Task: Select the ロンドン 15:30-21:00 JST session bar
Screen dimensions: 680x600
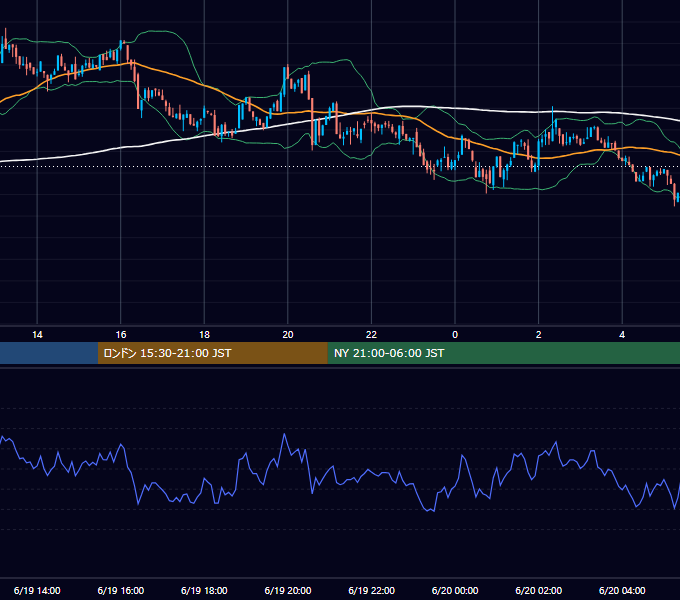Action: click(x=212, y=353)
